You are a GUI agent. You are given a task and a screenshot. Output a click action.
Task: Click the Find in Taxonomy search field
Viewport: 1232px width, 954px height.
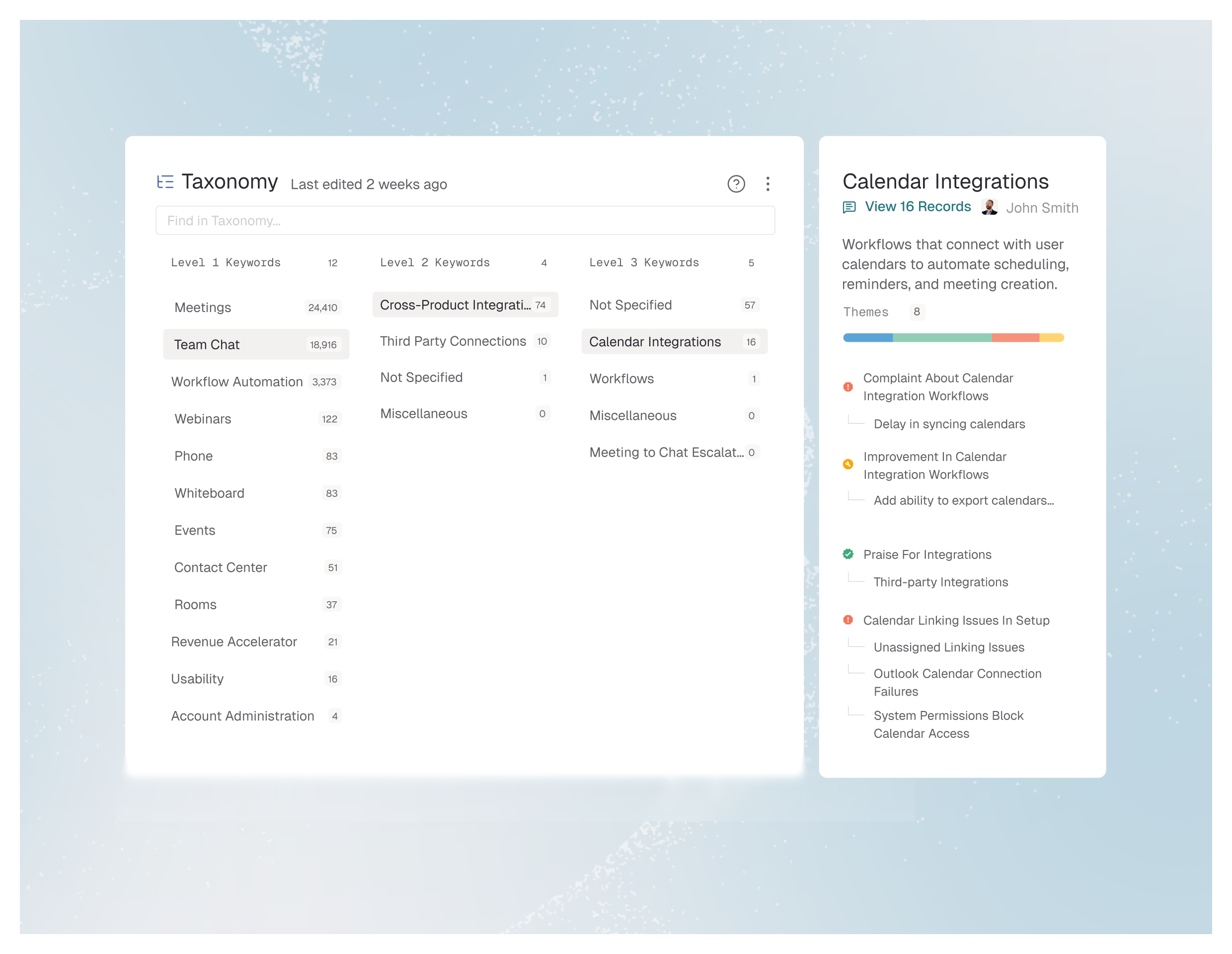point(465,221)
